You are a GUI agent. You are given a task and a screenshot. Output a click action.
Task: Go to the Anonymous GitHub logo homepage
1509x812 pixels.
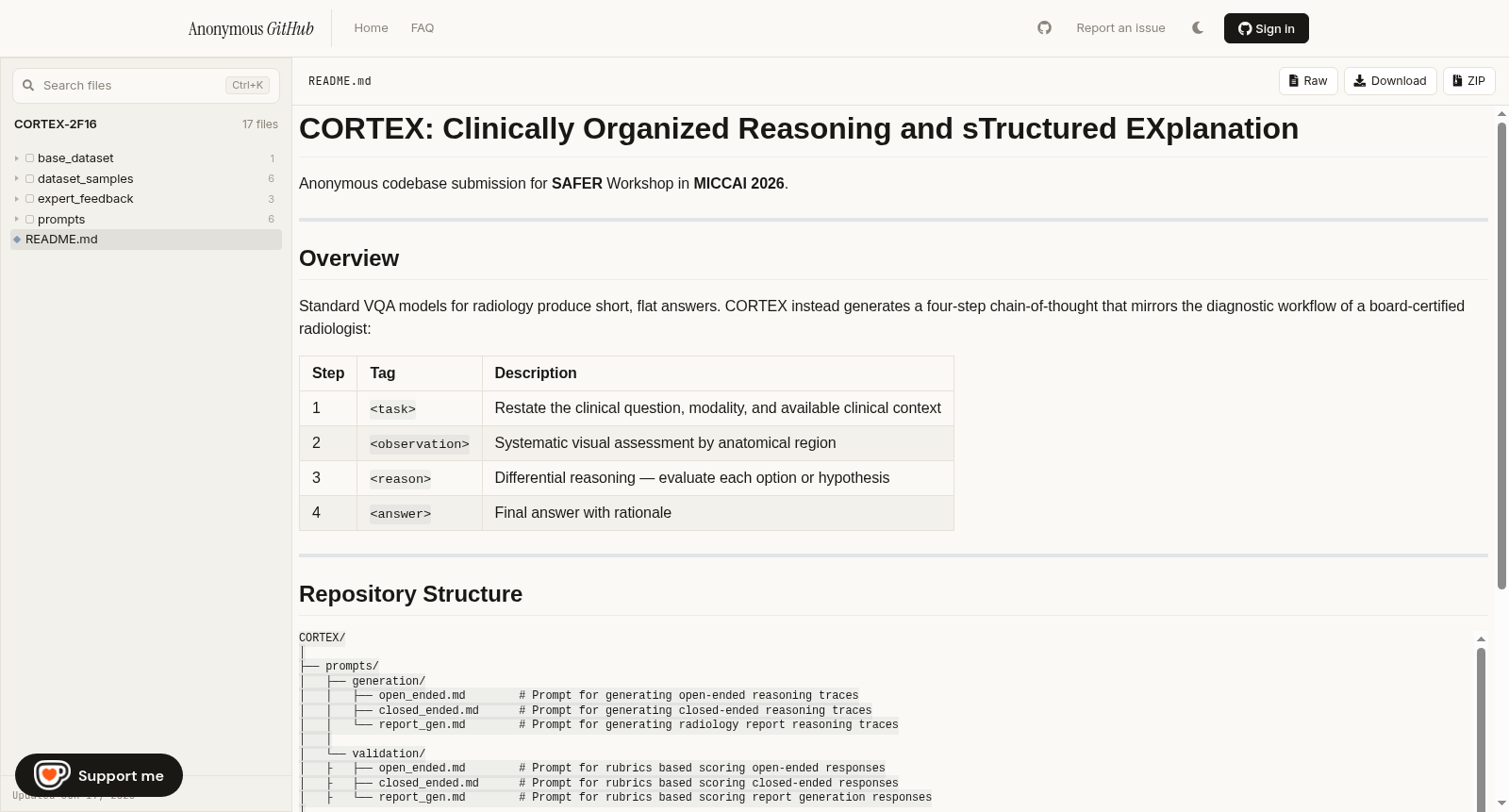click(x=251, y=28)
